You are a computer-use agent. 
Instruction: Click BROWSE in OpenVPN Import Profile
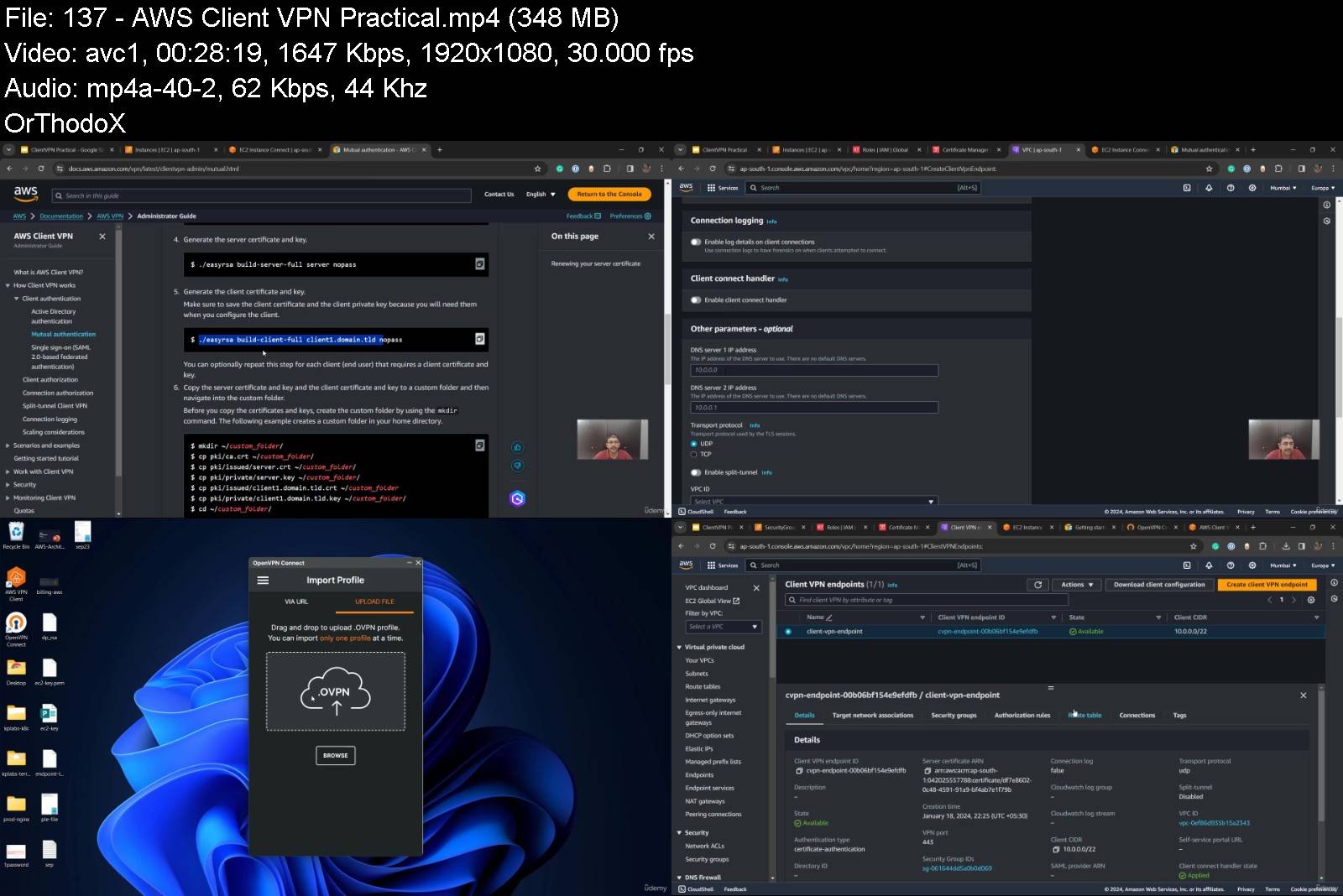coord(335,755)
